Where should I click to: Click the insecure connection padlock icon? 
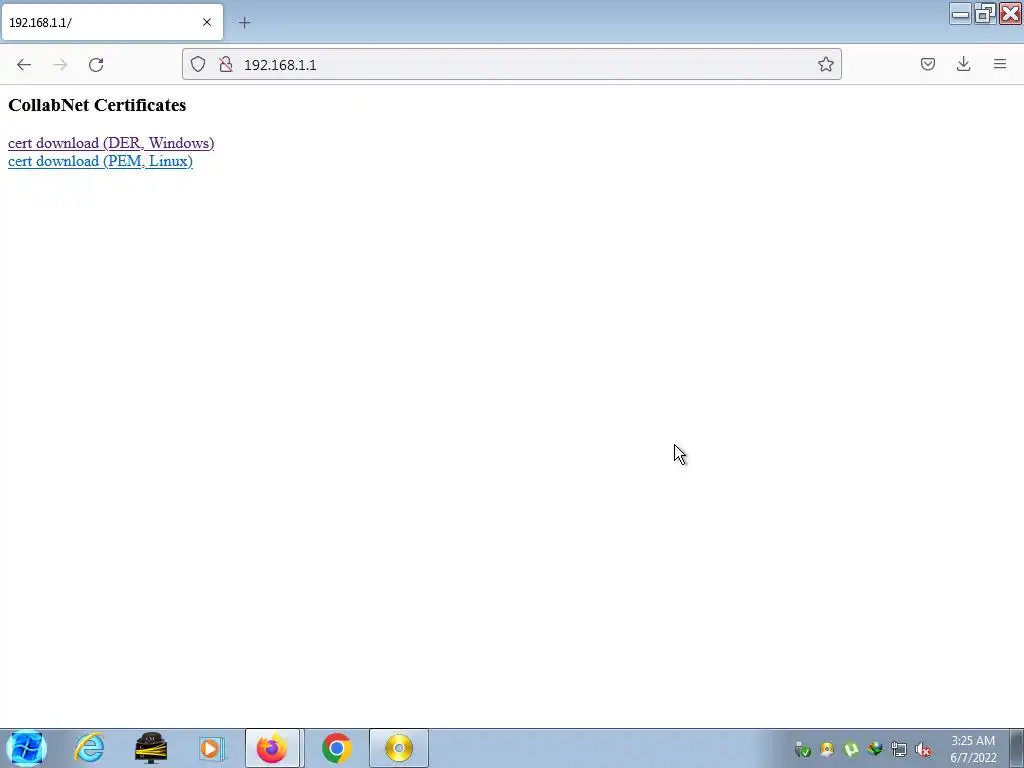pos(226,64)
